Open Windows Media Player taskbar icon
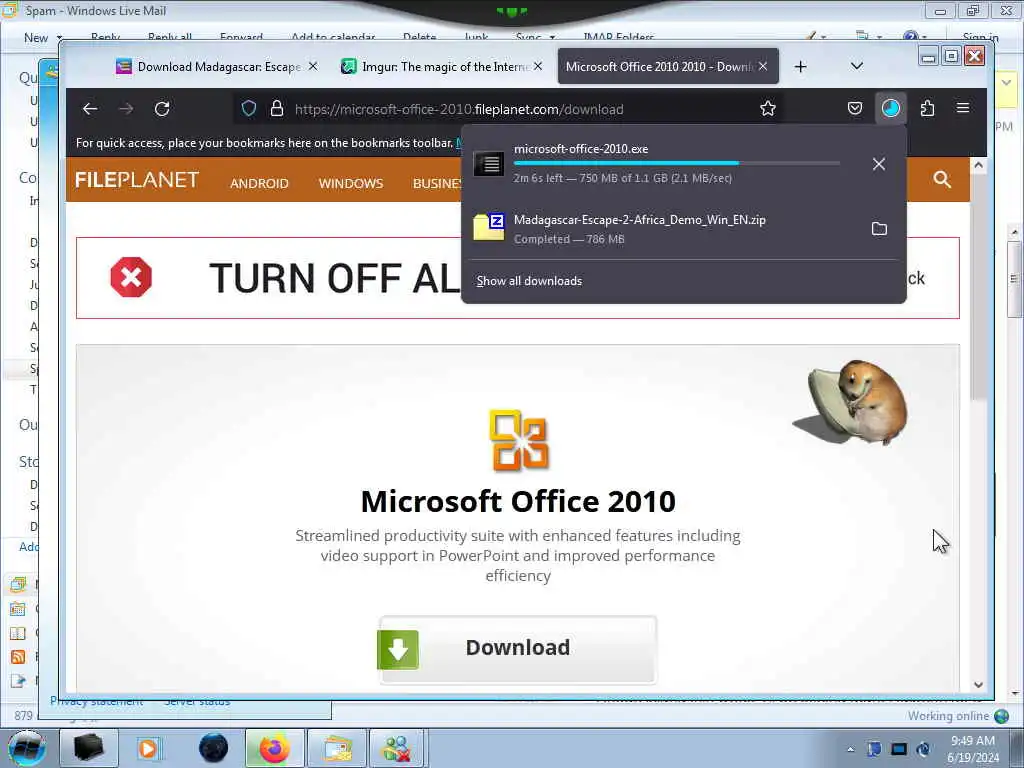 coord(149,748)
